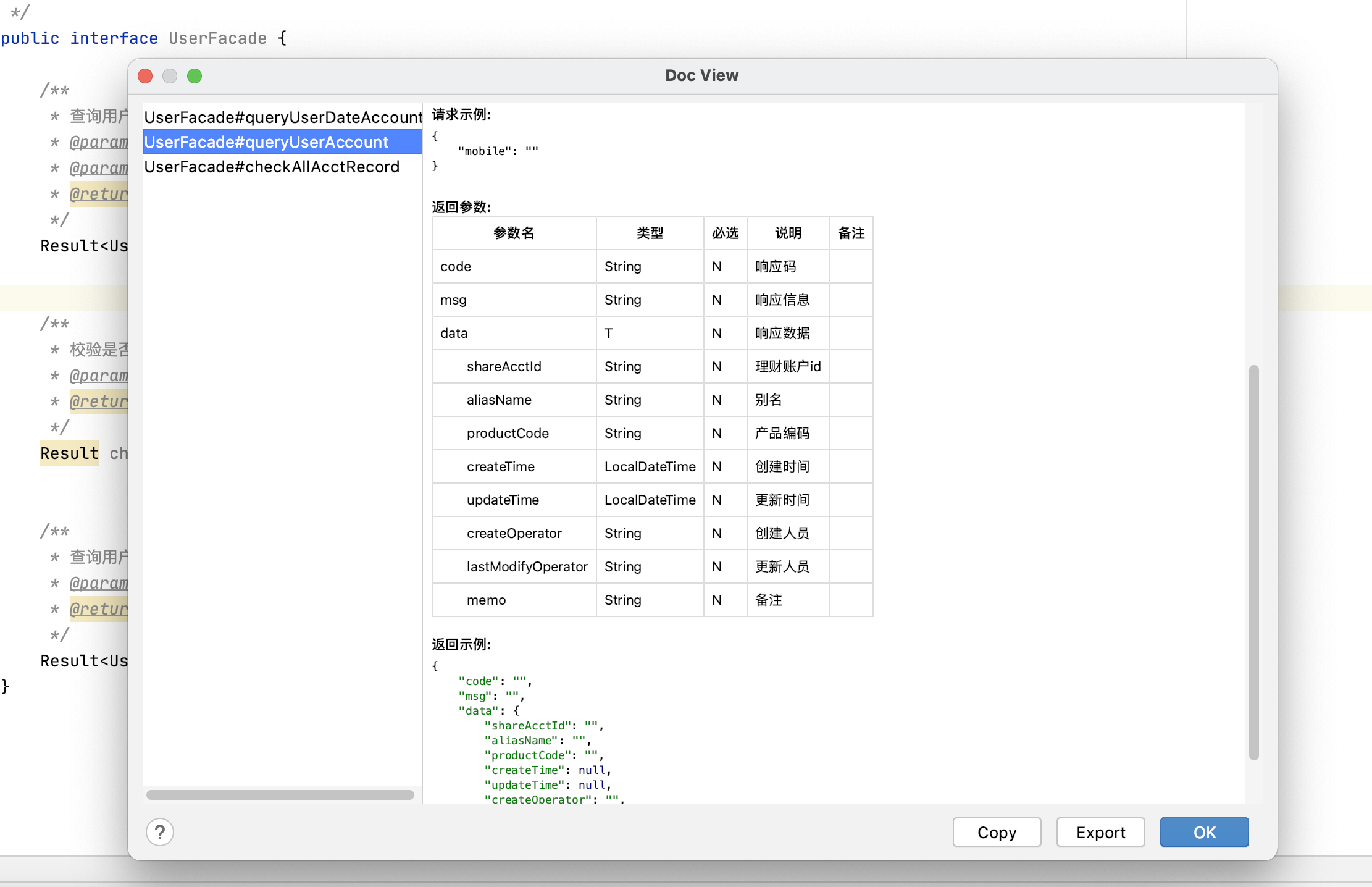The height and width of the screenshot is (887, 1372).
Task: Click the Doc View title bar
Action: 701,75
